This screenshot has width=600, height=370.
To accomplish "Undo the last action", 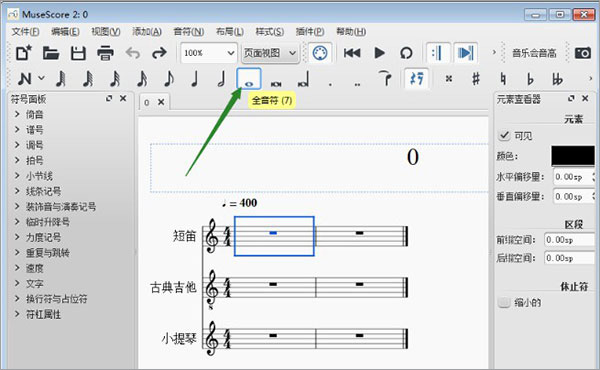I will point(133,53).
